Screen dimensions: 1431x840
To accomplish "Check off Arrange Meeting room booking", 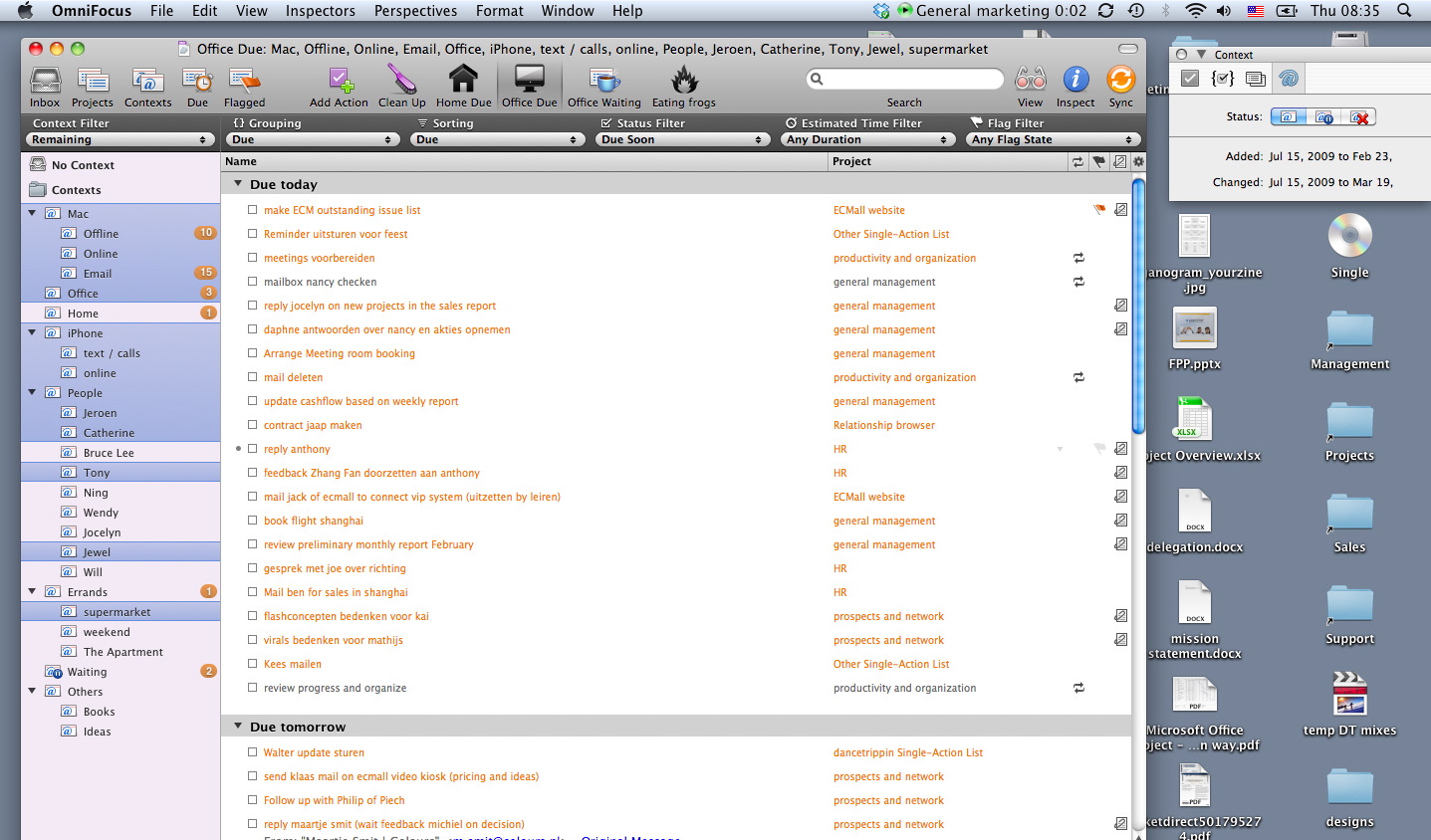I will point(253,353).
